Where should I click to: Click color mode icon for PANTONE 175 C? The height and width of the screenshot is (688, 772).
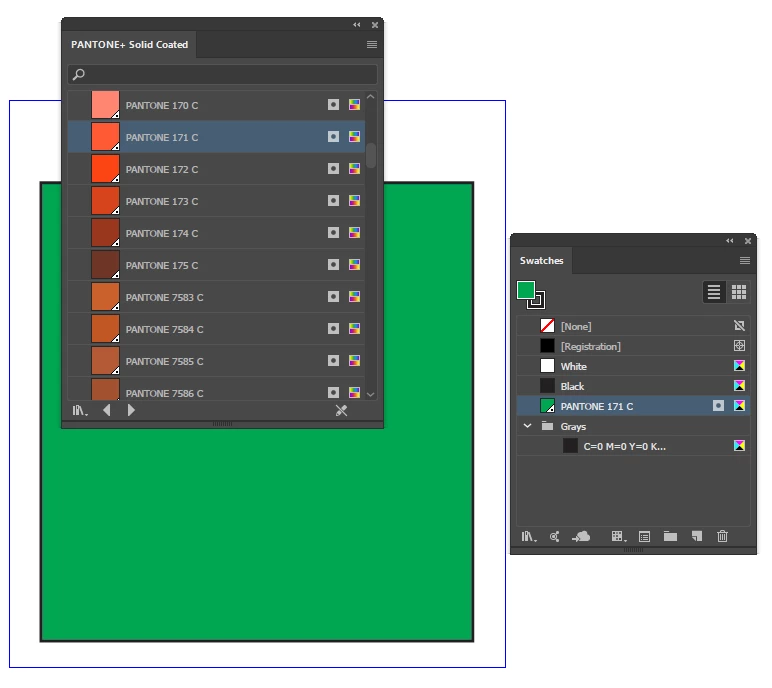354,264
